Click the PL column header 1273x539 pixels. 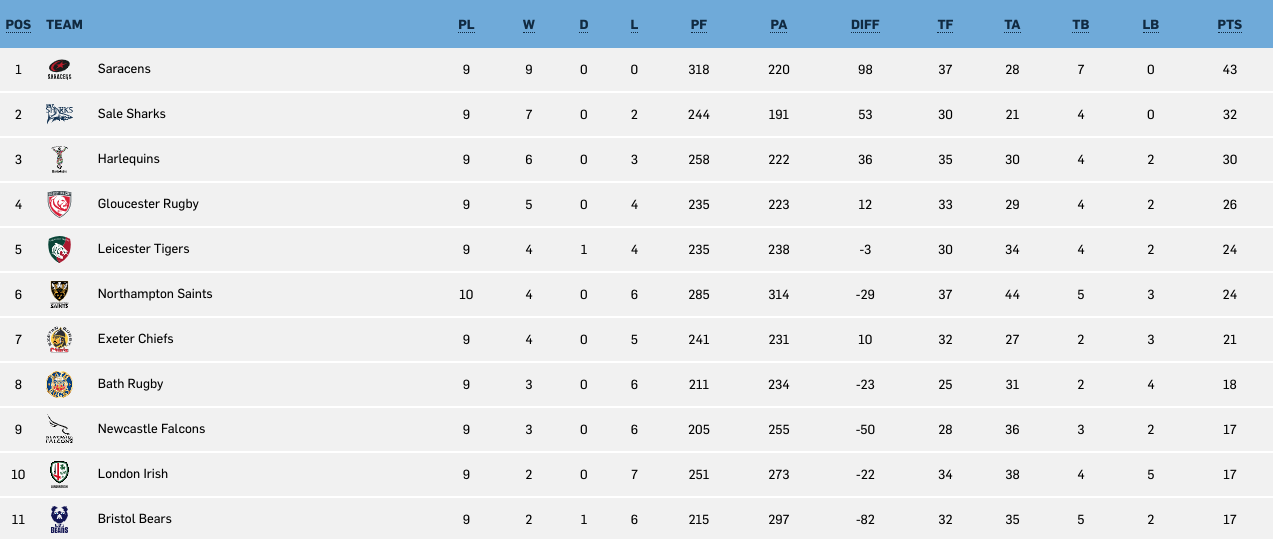coord(466,24)
